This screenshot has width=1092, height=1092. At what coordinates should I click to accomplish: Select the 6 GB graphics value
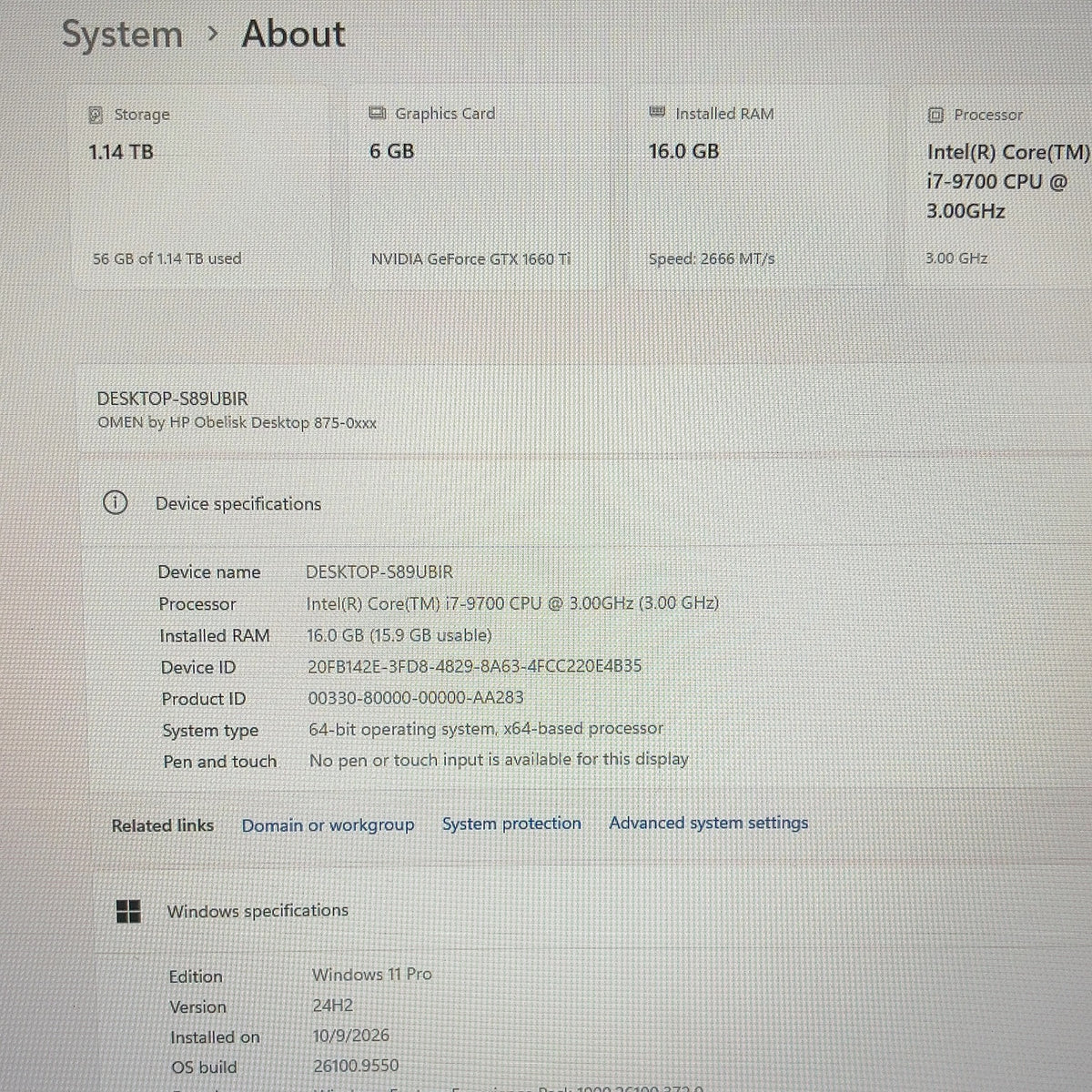tap(391, 151)
